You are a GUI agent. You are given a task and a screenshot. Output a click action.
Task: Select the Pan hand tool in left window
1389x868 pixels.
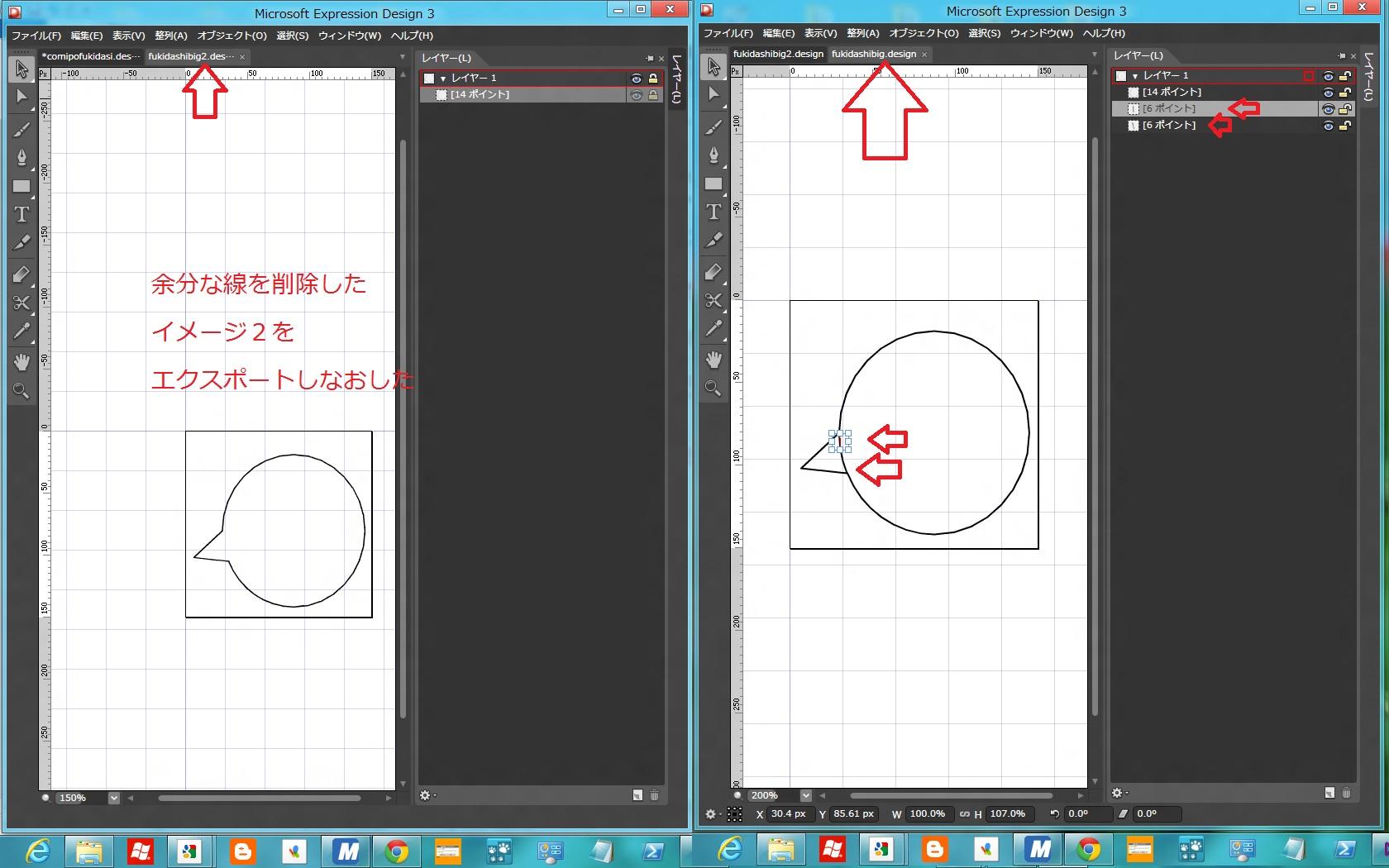[21, 362]
